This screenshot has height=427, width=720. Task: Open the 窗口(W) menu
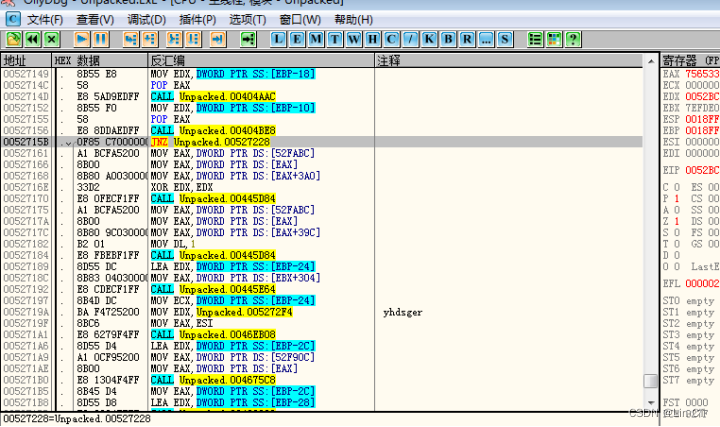click(300, 20)
